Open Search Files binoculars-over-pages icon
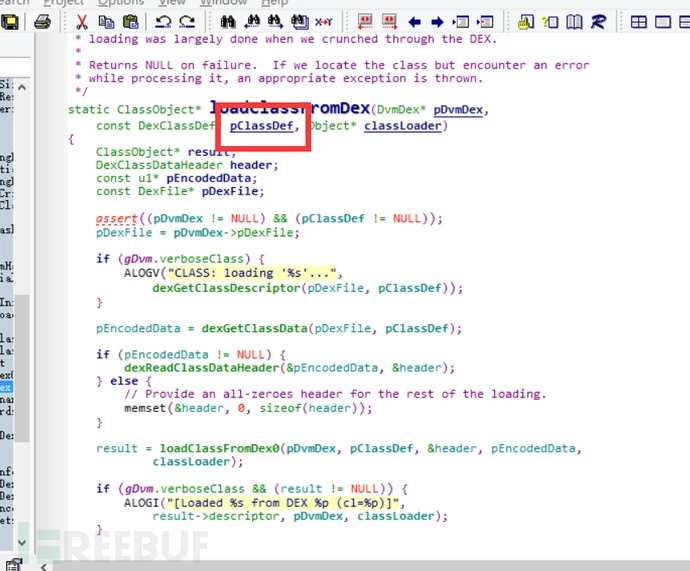690x571 pixels. point(300,22)
